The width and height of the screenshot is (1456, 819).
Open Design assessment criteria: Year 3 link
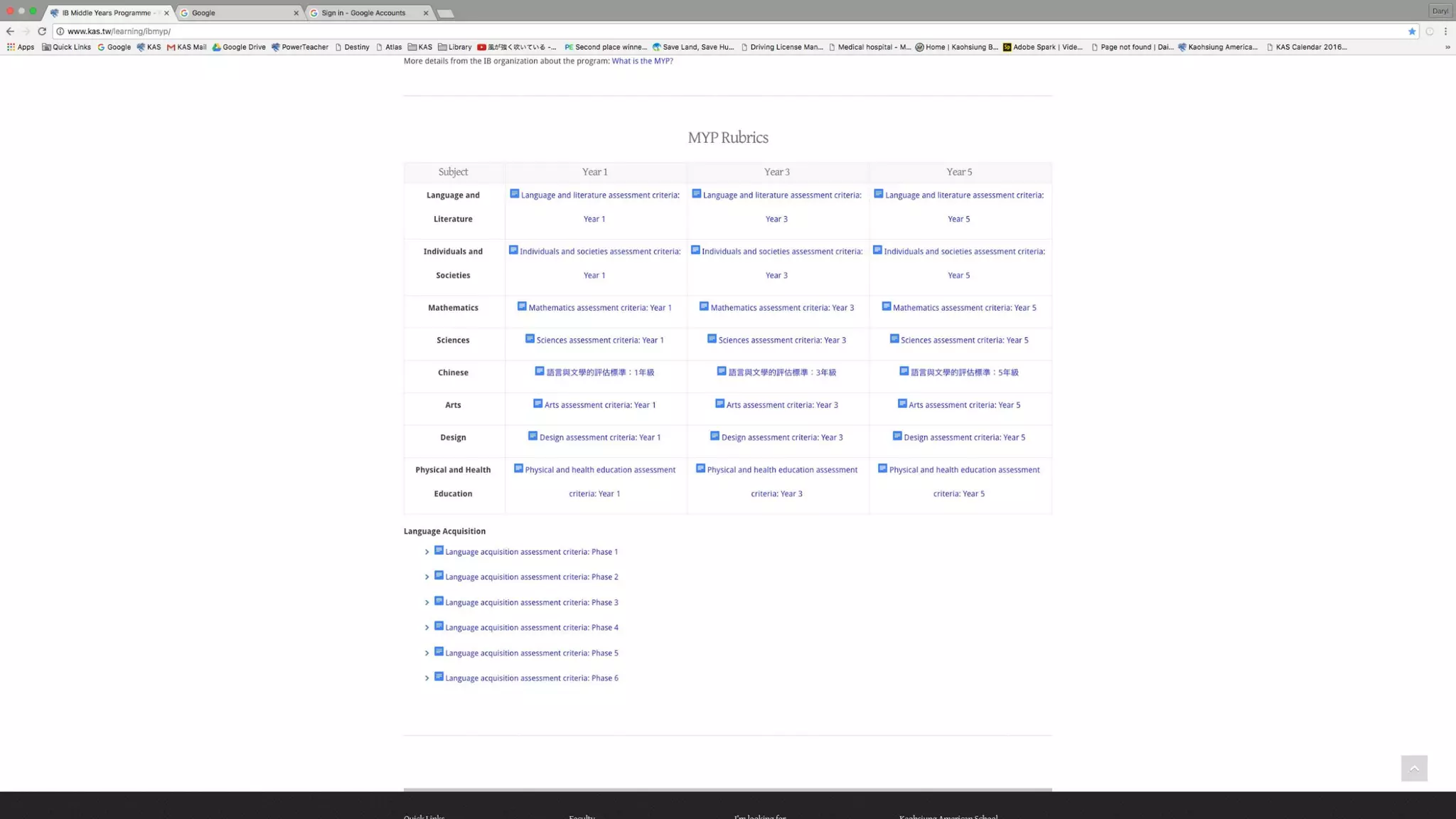point(782,437)
